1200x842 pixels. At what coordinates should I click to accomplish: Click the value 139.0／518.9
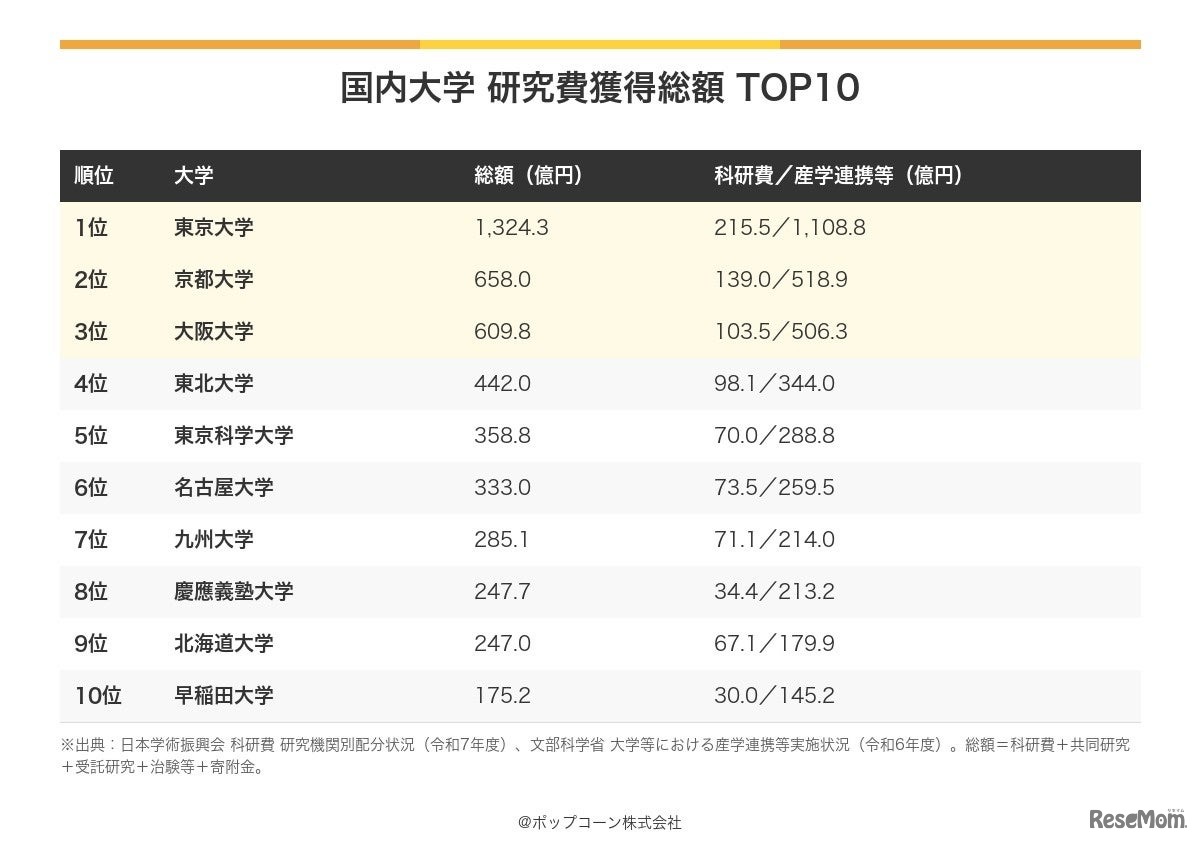tap(781, 280)
